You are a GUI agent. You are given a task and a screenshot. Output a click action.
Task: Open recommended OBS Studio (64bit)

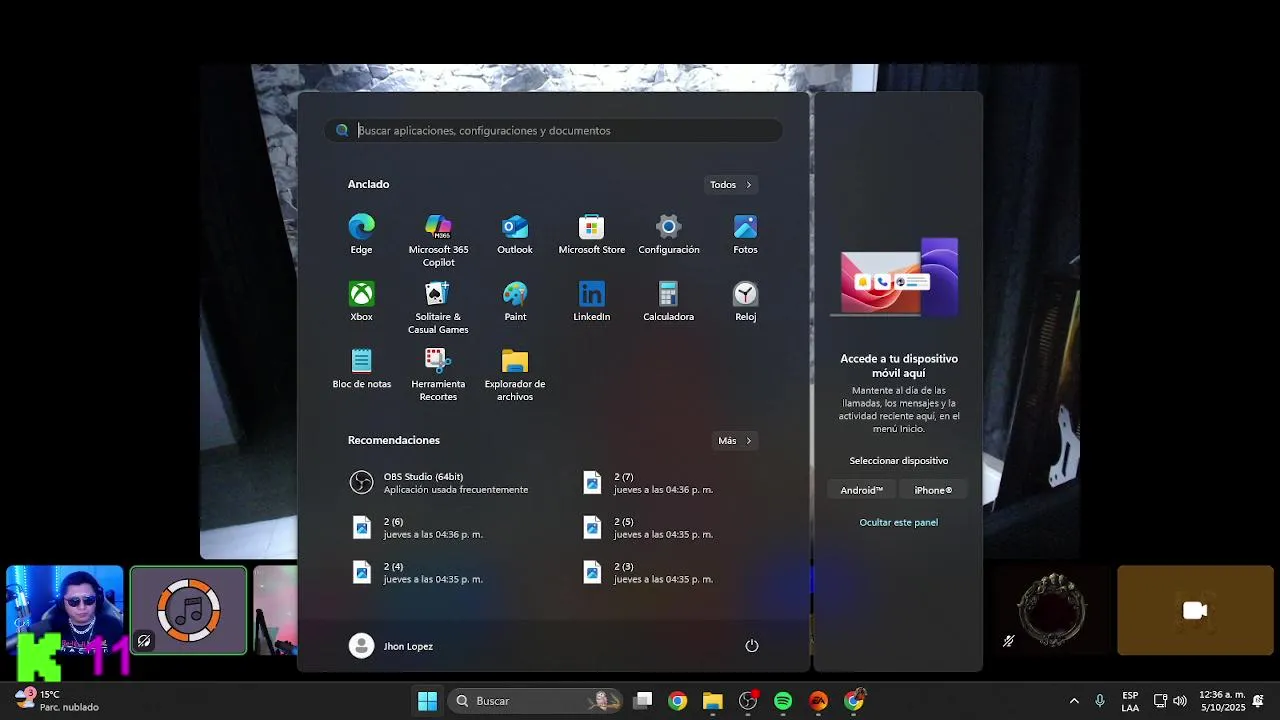coord(439,483)
